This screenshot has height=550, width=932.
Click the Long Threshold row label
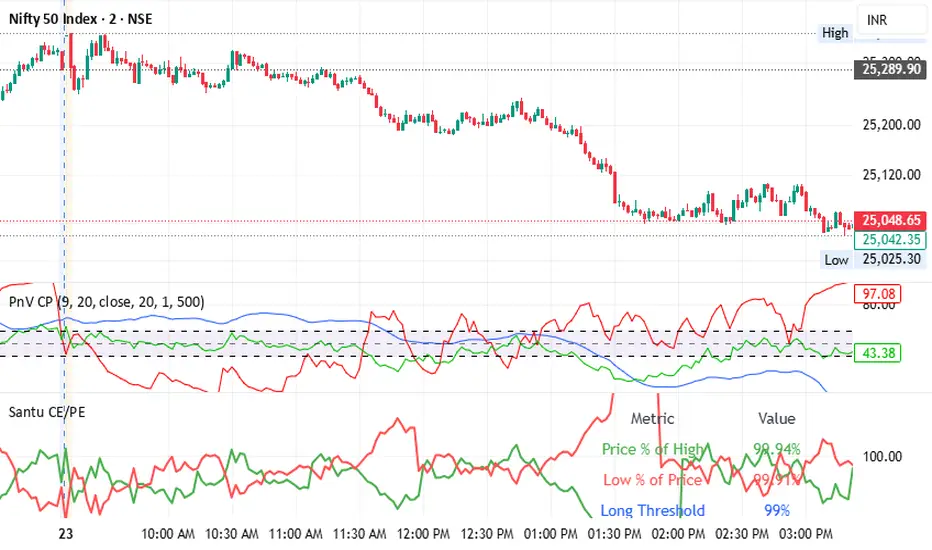tap(653, 510)
